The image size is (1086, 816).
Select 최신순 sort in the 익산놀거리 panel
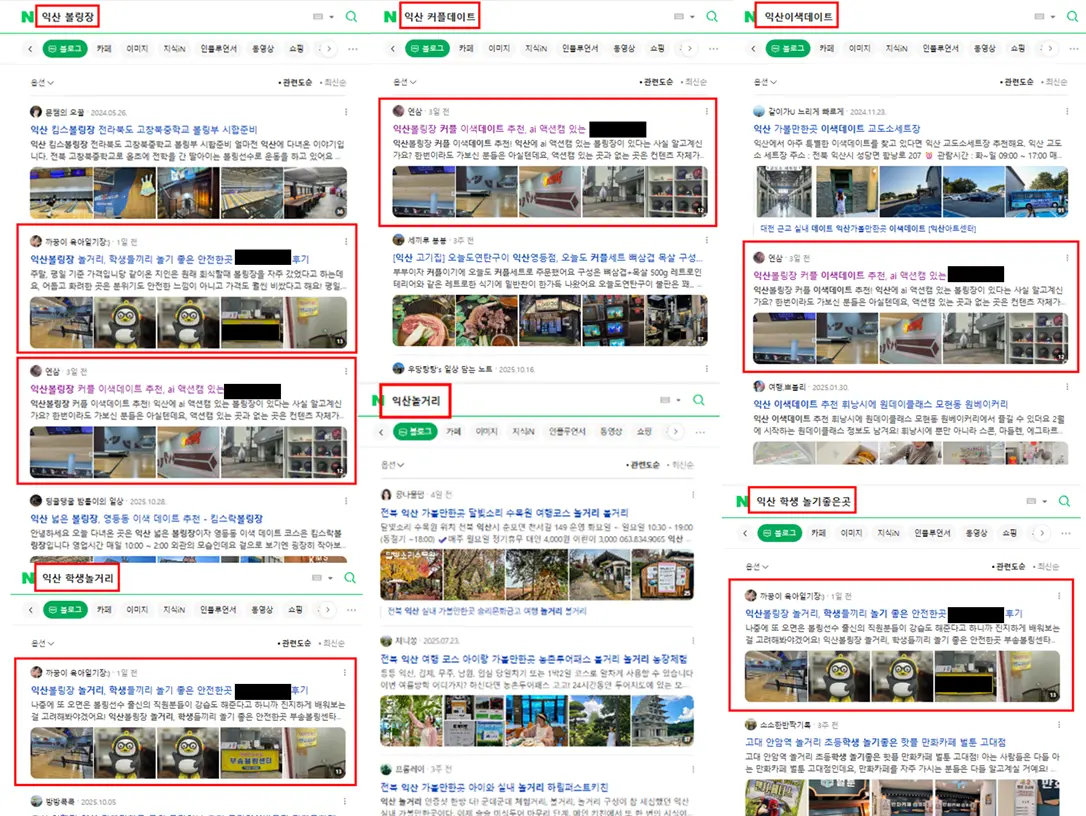click(681, 465)
